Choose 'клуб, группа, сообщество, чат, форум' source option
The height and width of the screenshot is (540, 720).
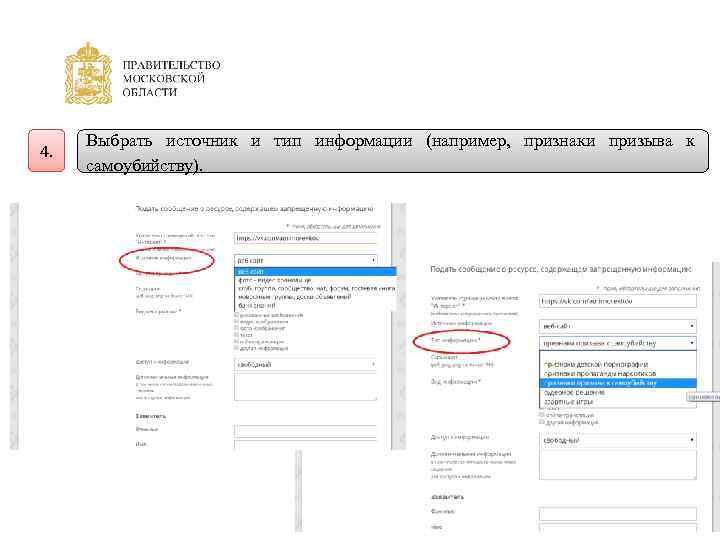315,288
